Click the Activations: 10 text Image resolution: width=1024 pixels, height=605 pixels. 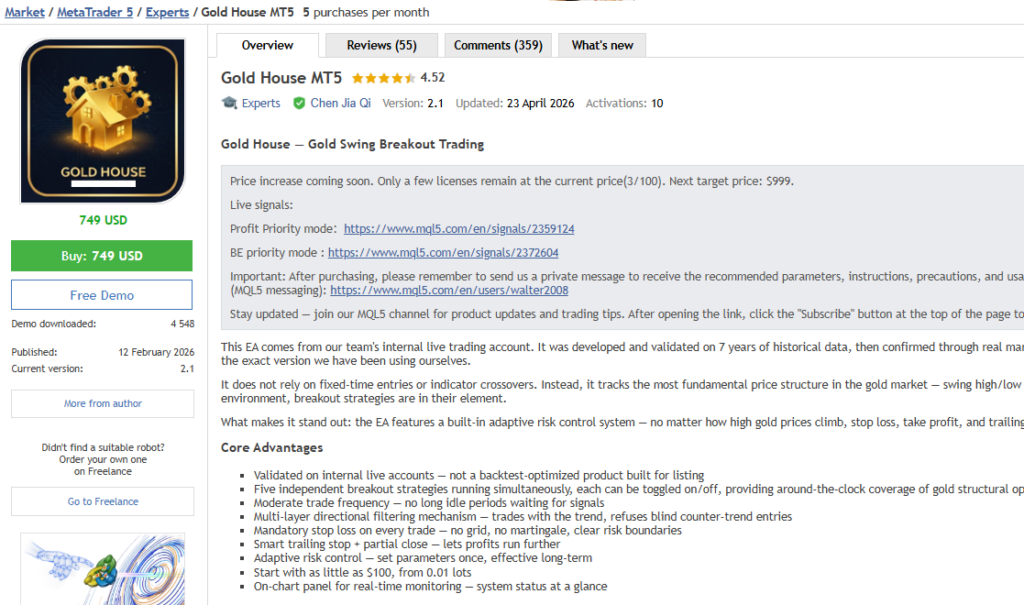(x=624, y=103)
